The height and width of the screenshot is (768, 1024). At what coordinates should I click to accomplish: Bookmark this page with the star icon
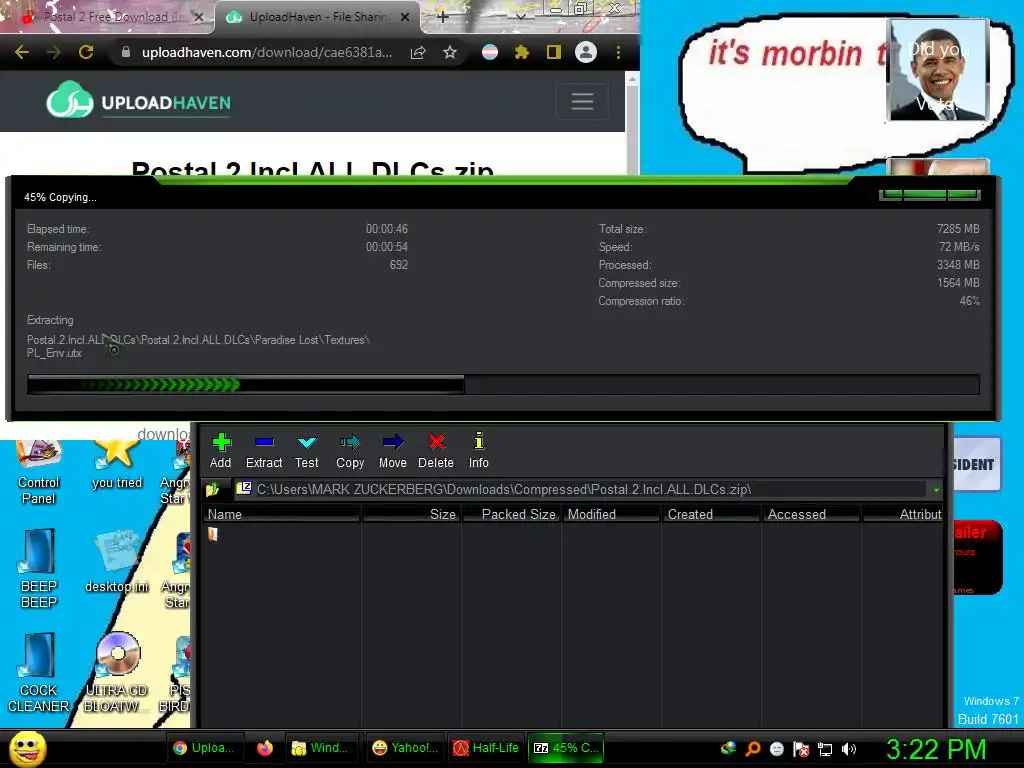pos(450,52)
